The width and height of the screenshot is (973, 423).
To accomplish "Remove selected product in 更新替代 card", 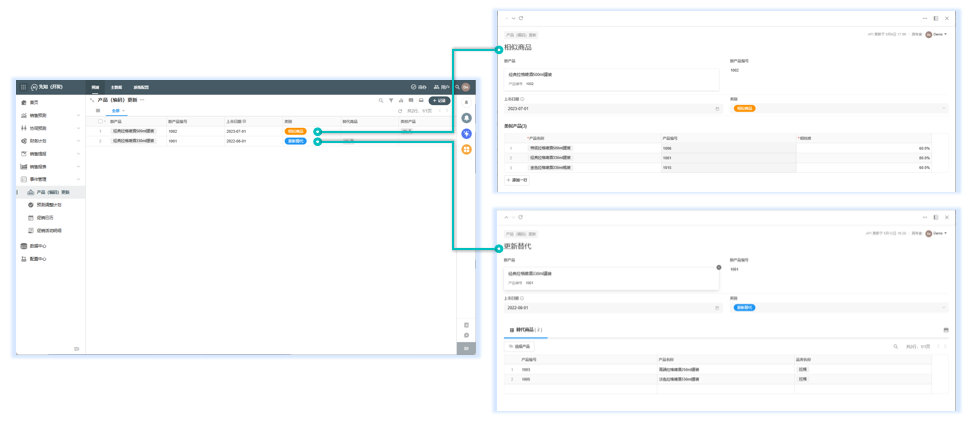I will click(718, 268).
